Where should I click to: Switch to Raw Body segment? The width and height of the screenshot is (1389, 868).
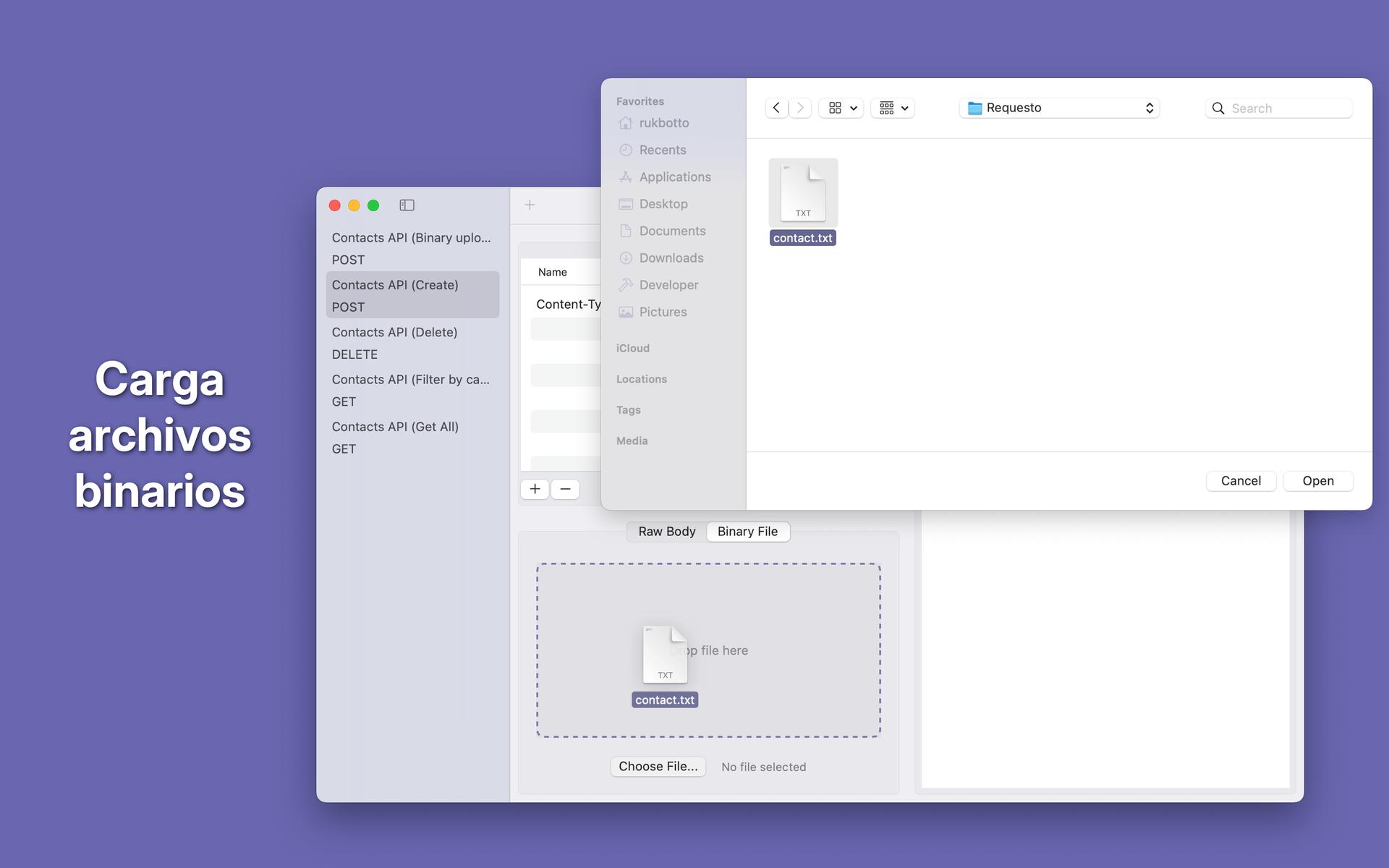[x=666, y=532]
